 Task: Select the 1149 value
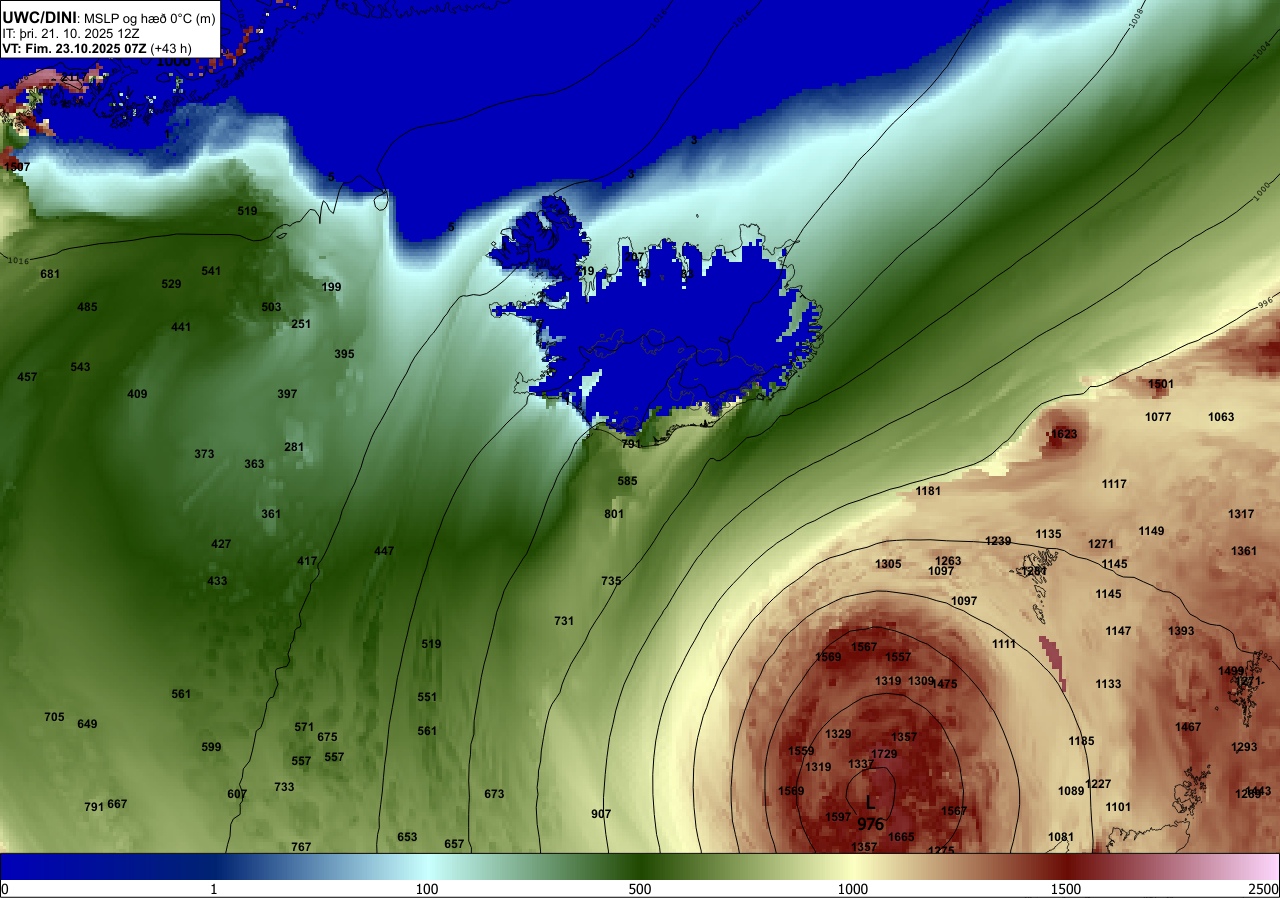point(1151,531)
